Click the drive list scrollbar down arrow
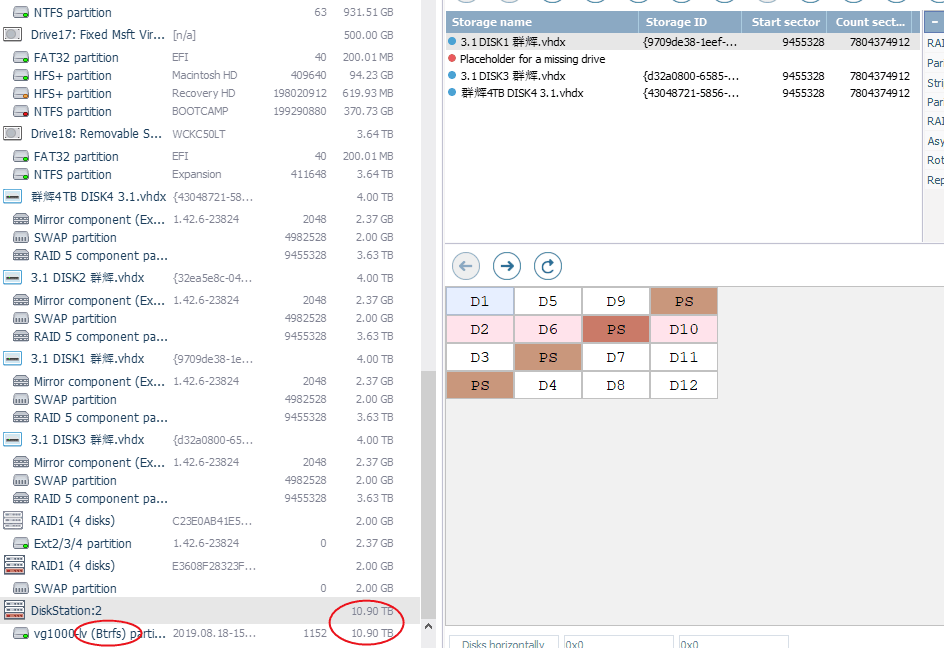Screen dimensions: 944x648 [428, 627]
